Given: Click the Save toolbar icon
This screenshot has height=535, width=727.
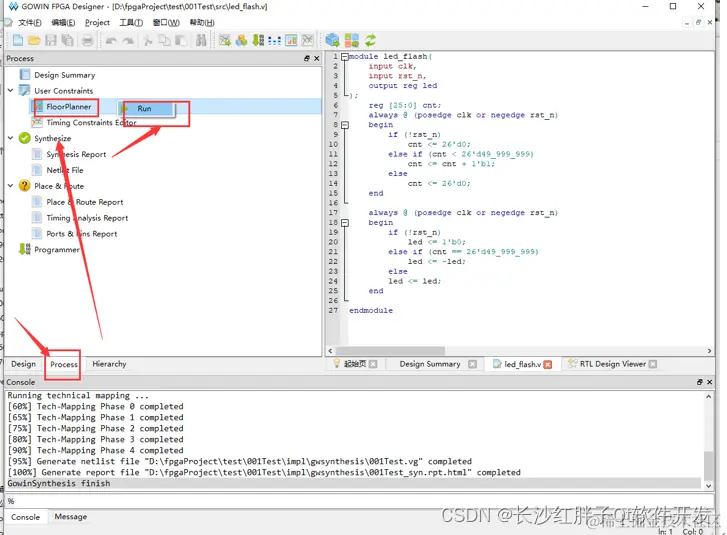Looking at the screenshot, I should tap(51, 41).
